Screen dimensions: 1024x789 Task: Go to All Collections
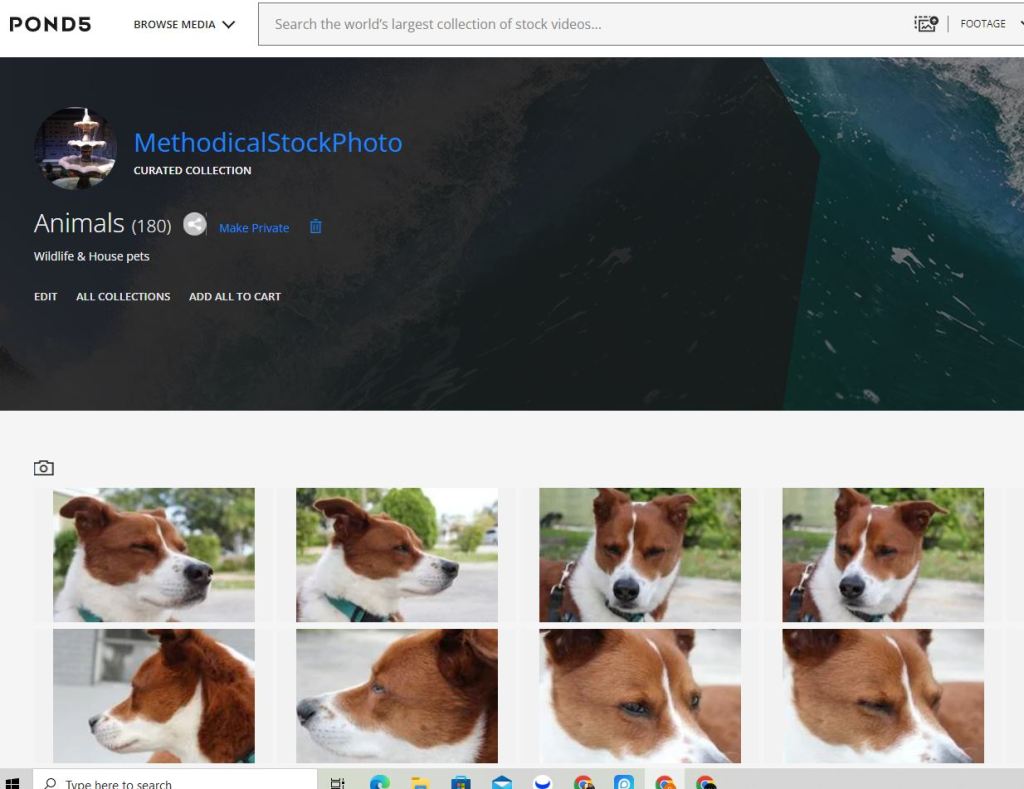(123, 297)
